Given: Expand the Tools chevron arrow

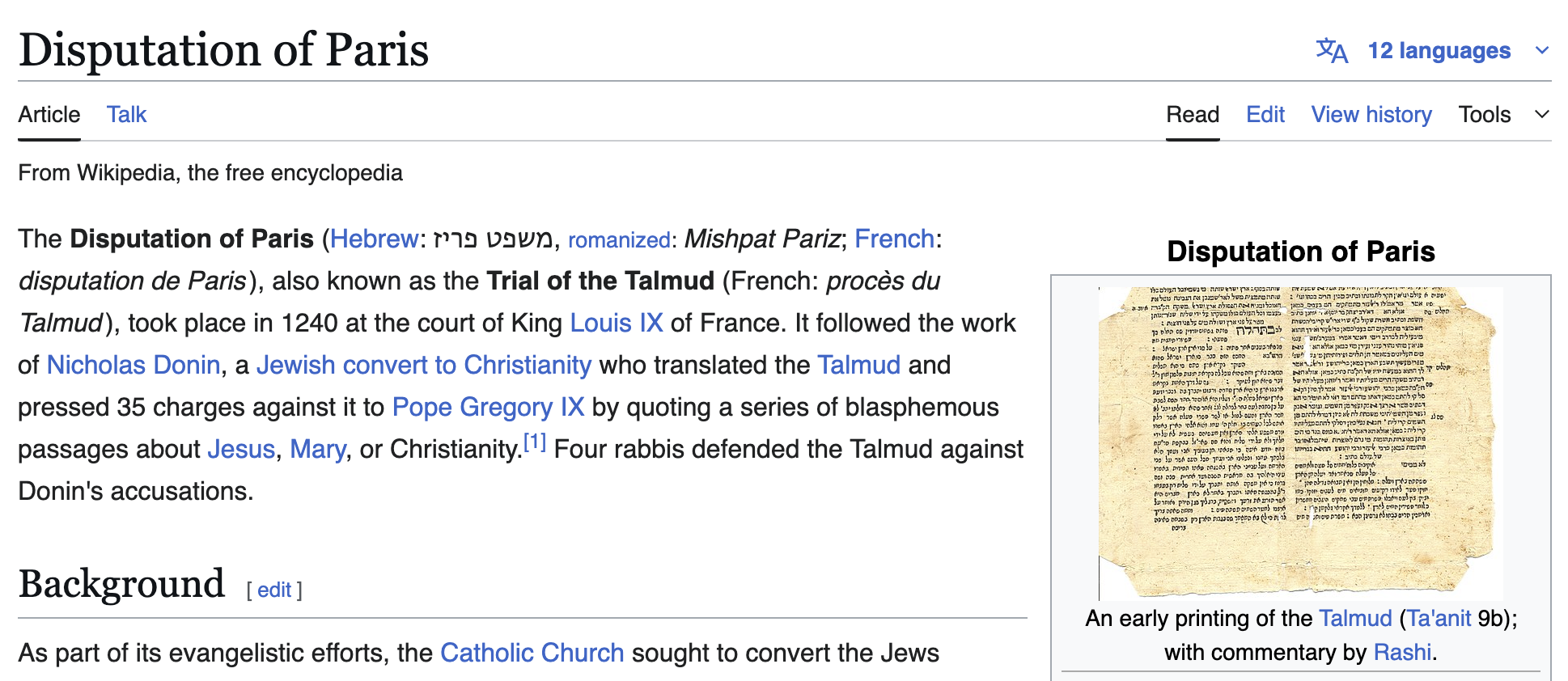Looking at the screenshot, I should point(1542,115).
